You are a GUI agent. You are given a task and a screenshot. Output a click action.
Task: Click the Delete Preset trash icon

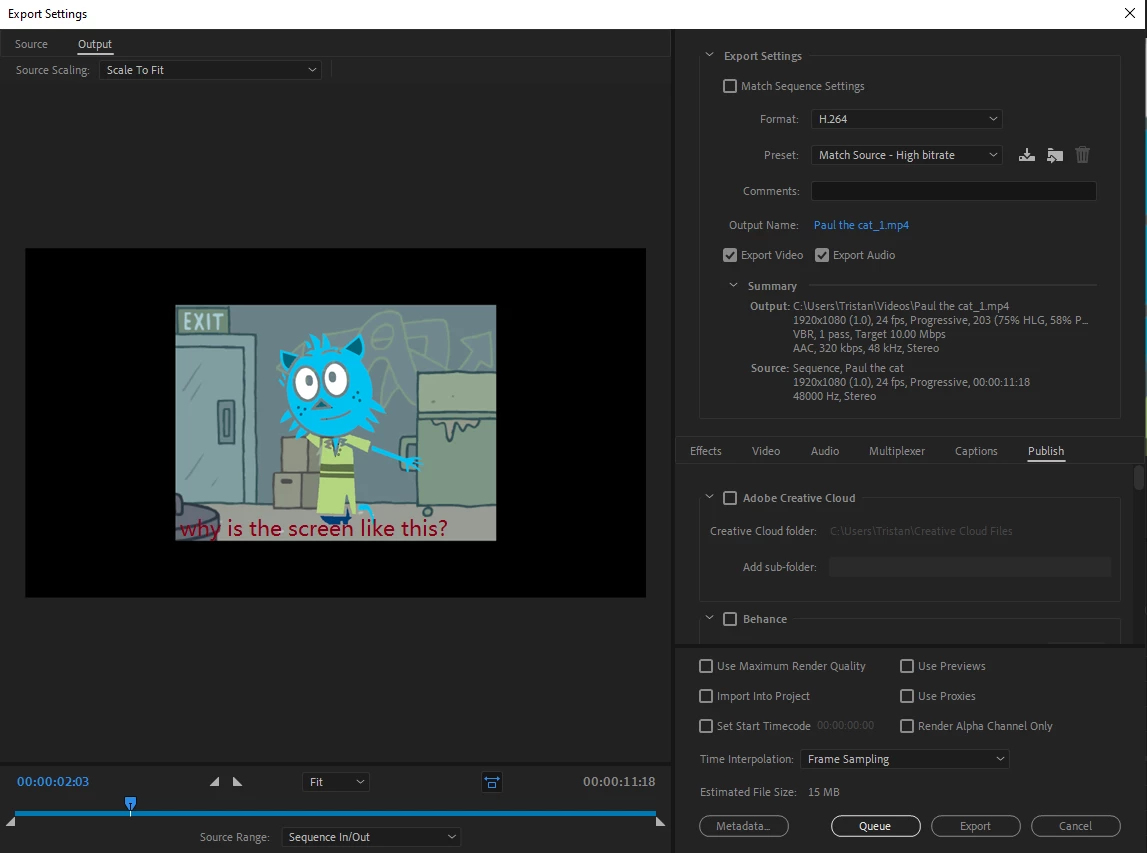coord(1082,155)
